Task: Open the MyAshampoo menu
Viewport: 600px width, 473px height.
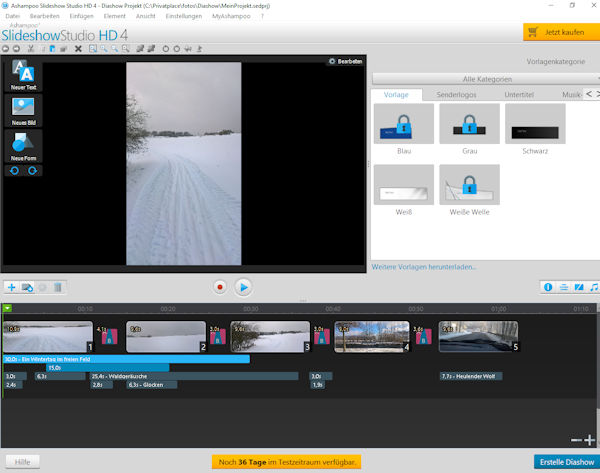Action: click(x=231, y=16)
